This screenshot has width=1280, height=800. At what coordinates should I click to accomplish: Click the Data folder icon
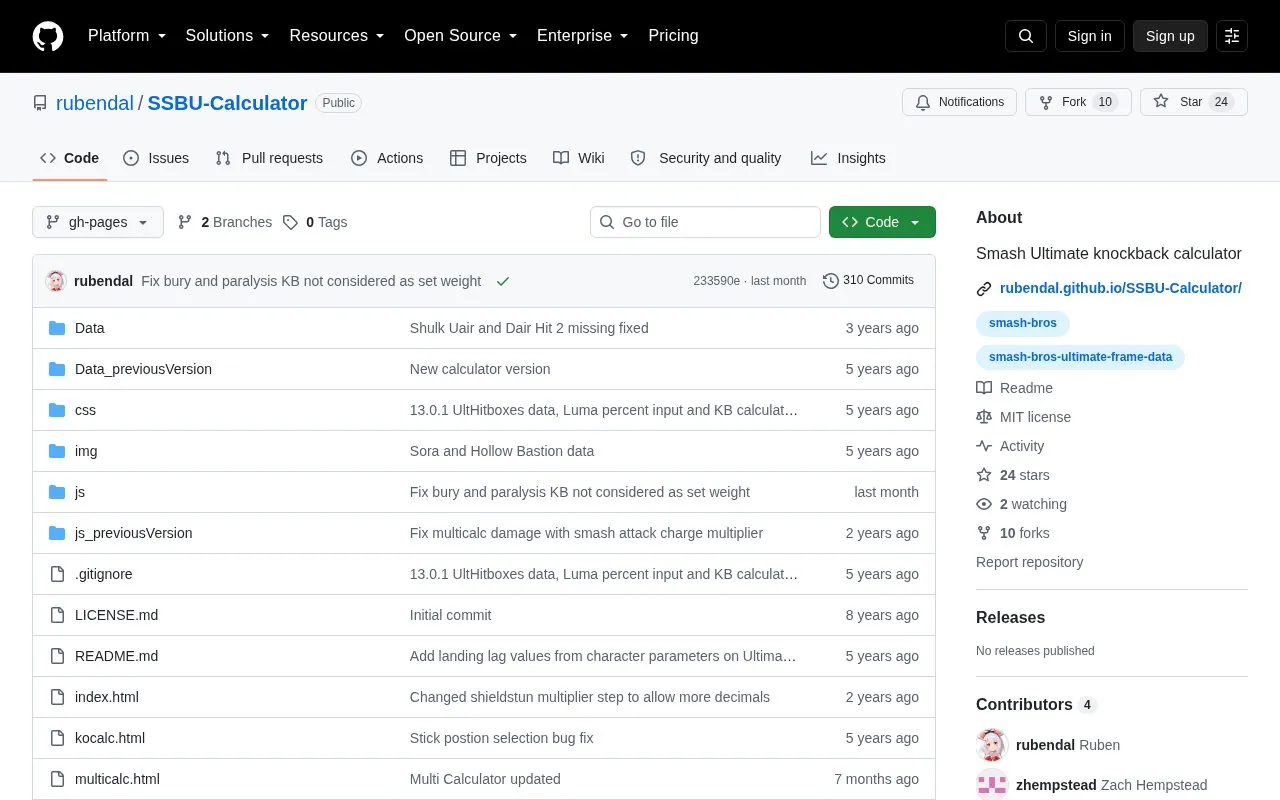pos(57,328)
